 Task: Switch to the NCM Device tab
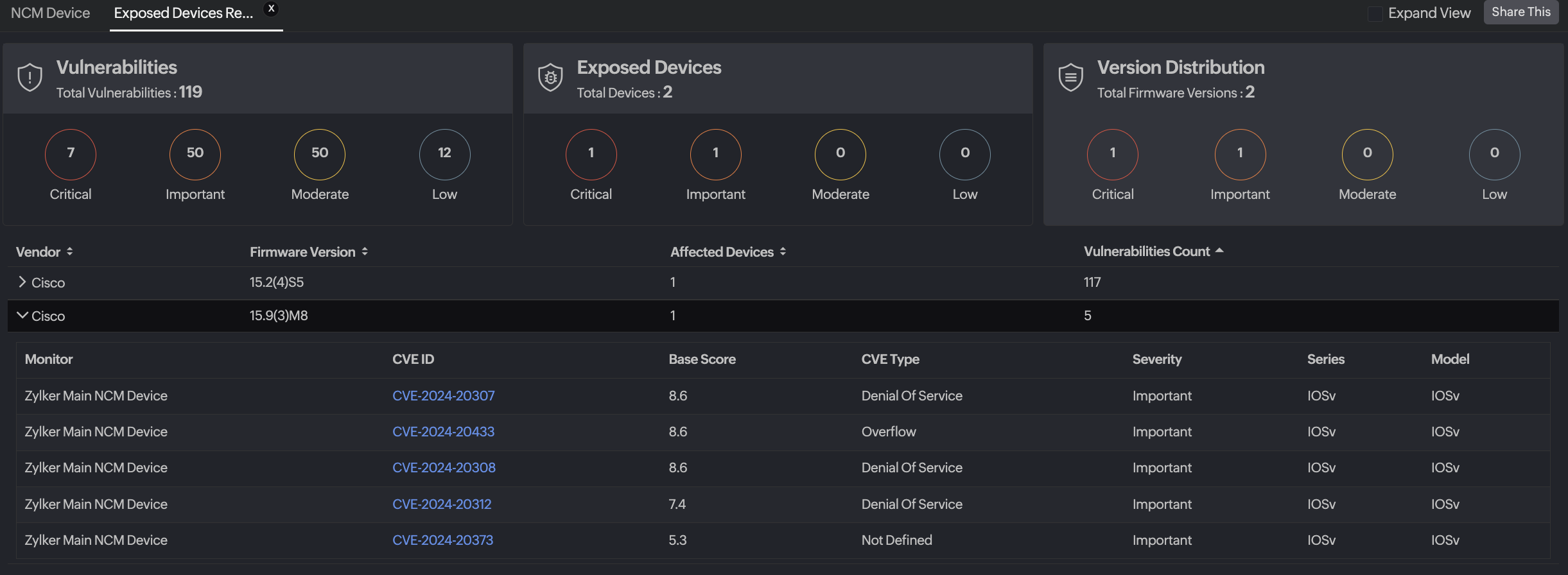coord(50,13)
